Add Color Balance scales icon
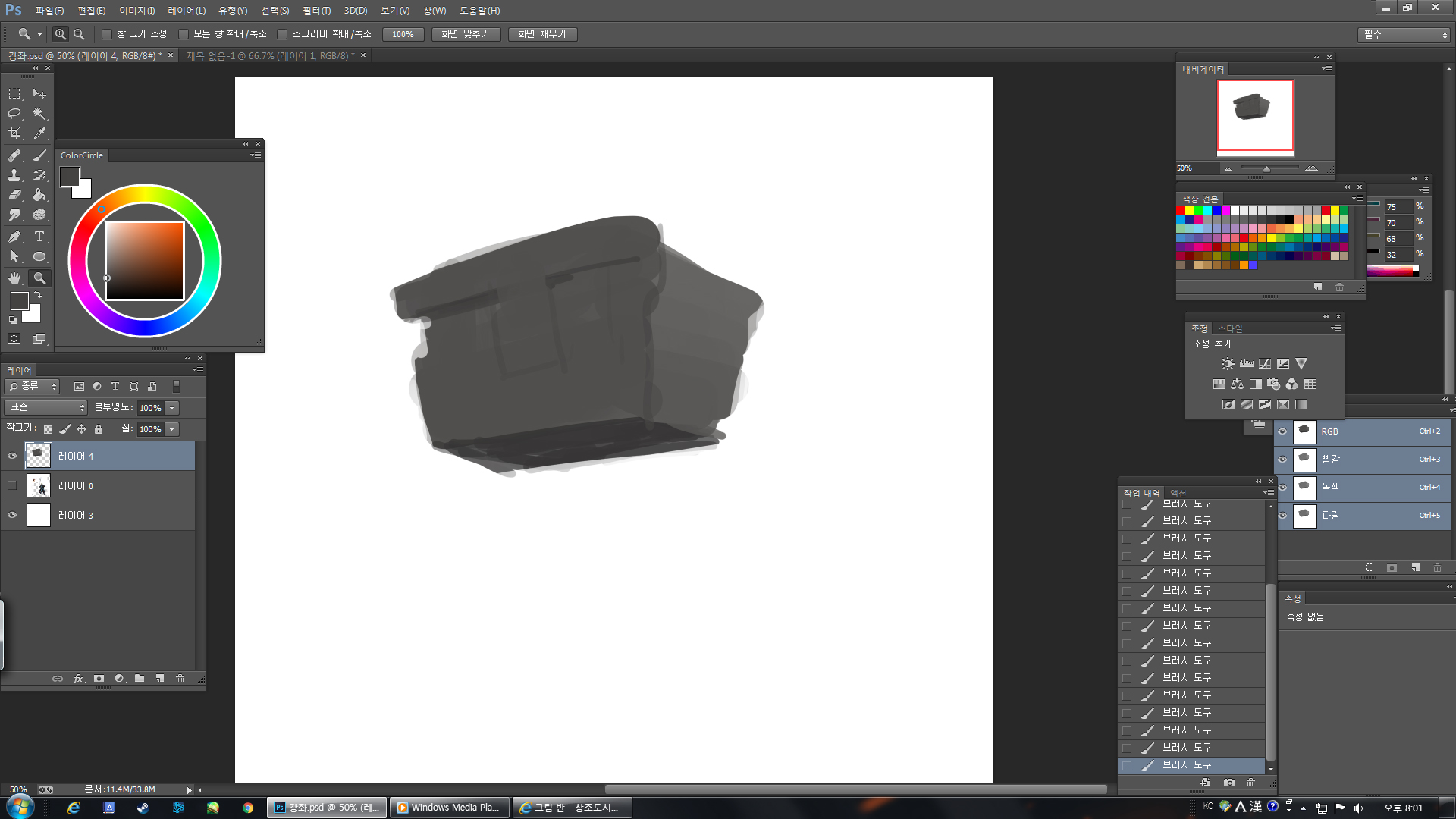The width and height of the screenshot is (1456, 819). [1238, 384]
